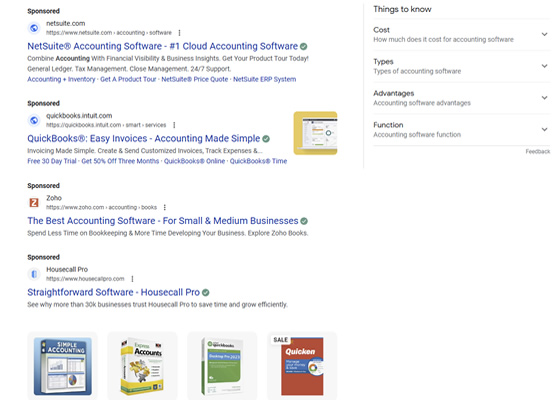Image resolution: width=560 pixels, height=400 pixels.
Task: Follow Get 50% Off Three Months sitelink
Action: click(120, 161)
